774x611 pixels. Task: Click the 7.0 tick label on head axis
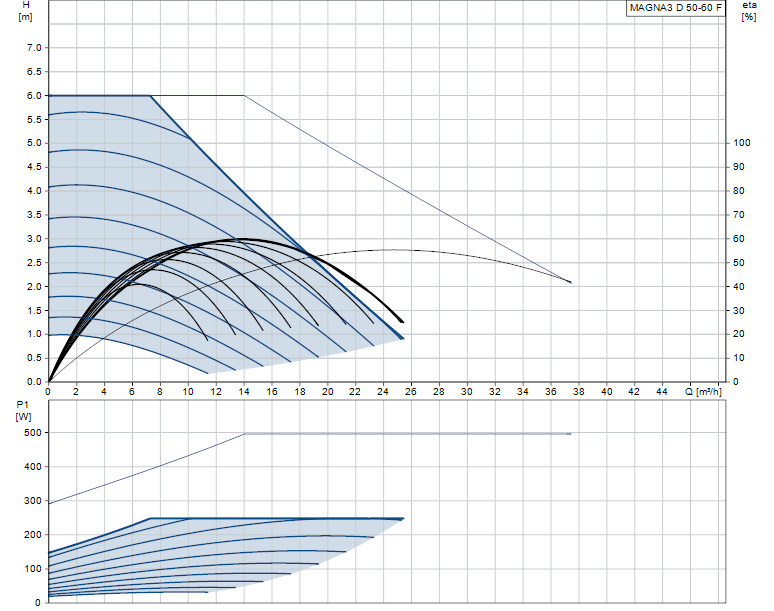click(x=34, y=47)
